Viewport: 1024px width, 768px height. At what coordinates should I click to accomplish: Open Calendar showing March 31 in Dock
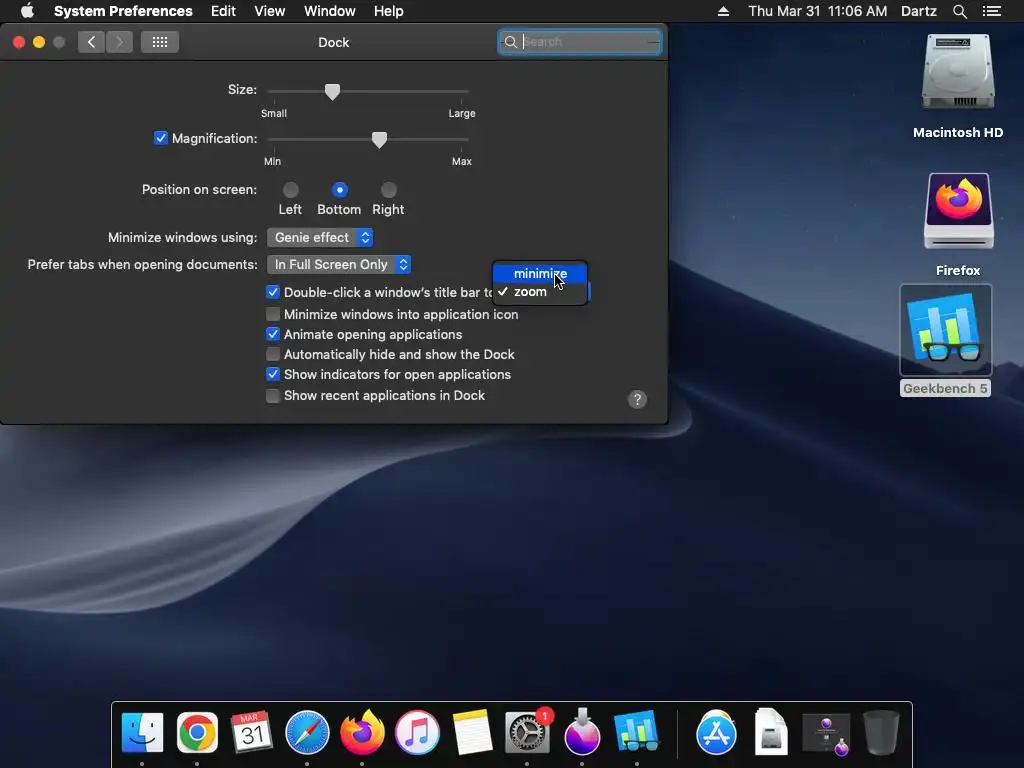(251, 732)
